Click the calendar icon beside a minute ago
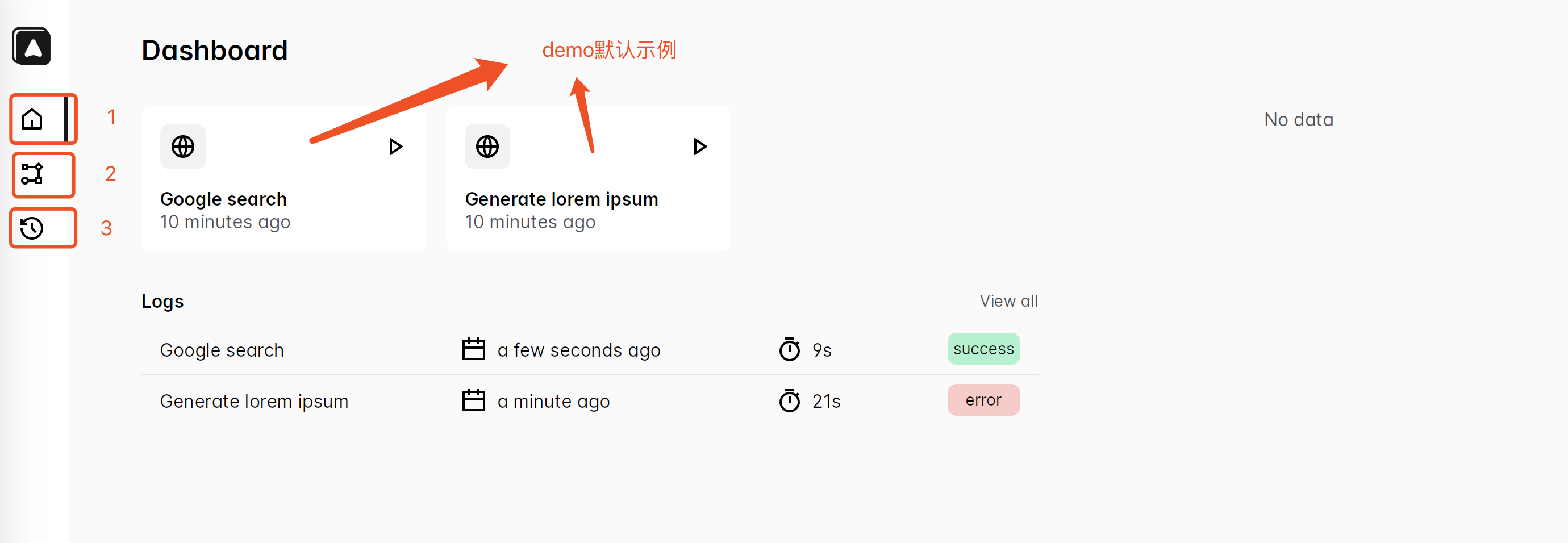 click(x=474, y=400)
